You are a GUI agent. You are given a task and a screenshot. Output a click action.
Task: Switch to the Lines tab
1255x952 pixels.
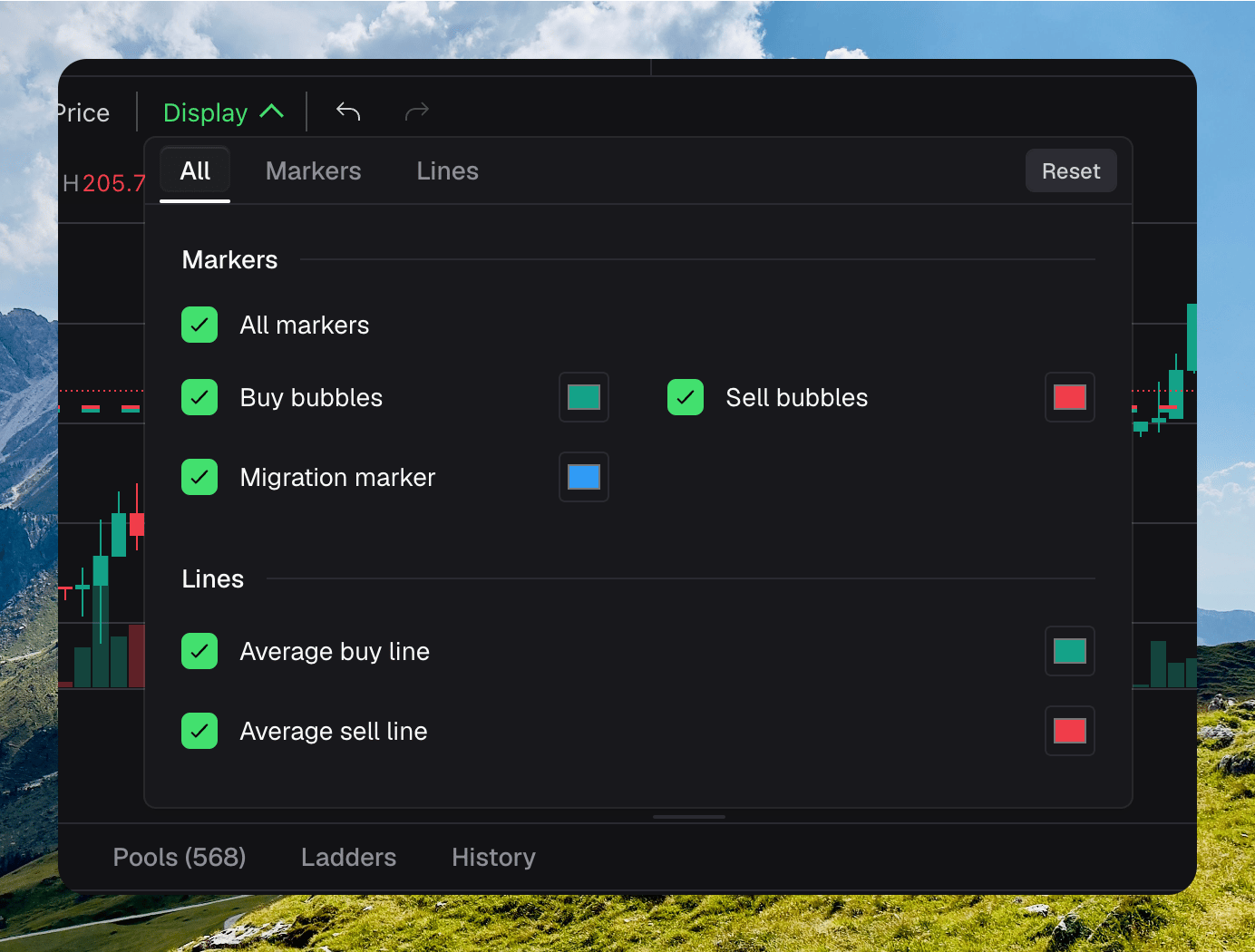coord(448,171)
